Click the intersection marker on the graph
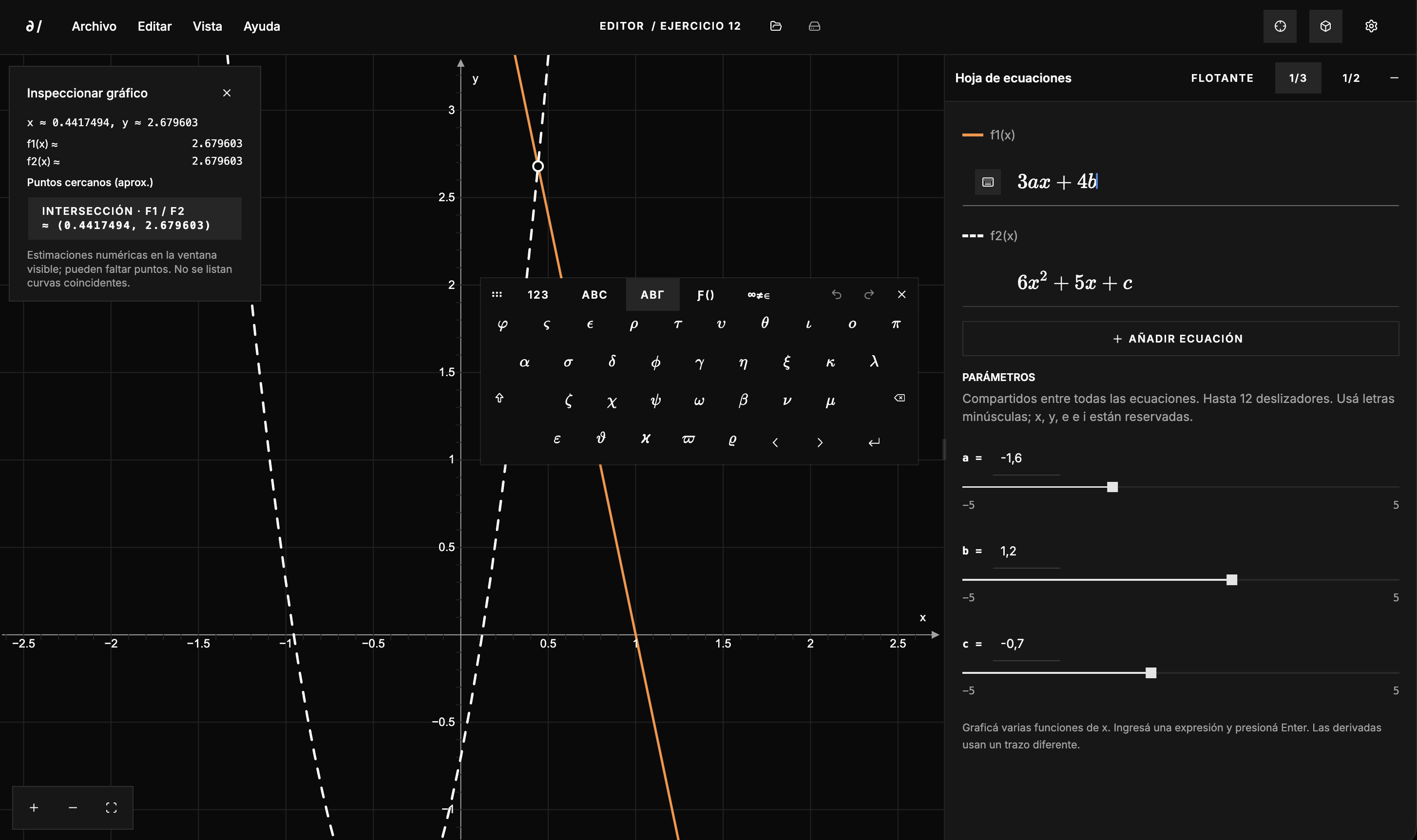1417x840 pixels. pos(537,166)
